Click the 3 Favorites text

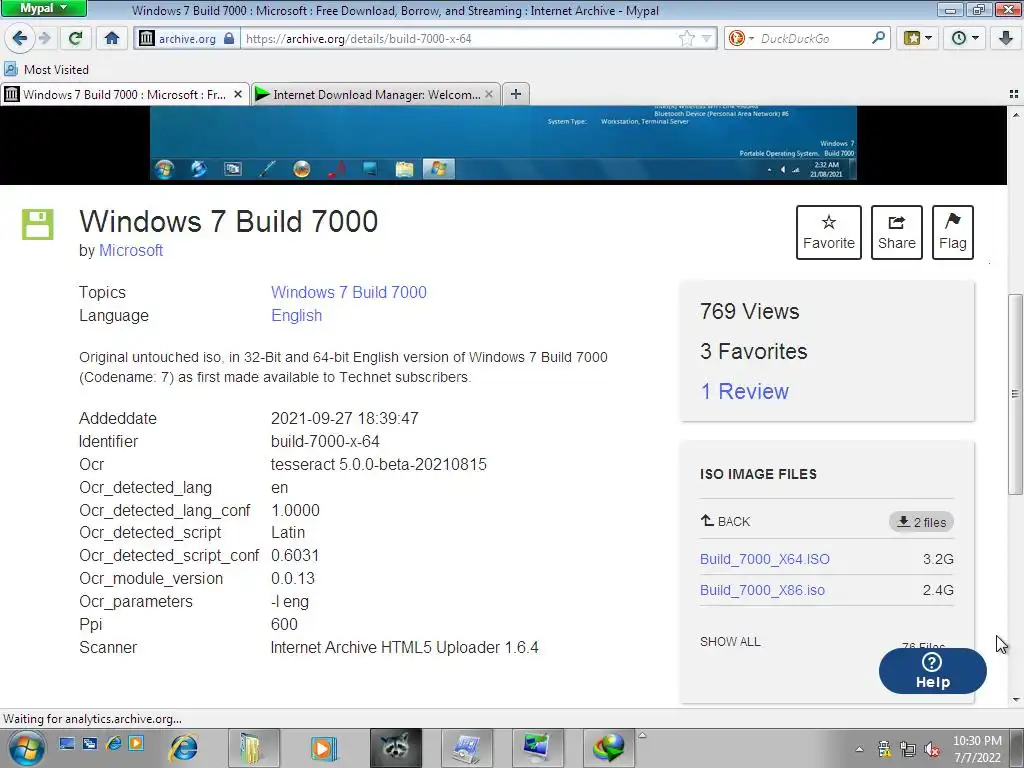pyautogui.click(x=754, y=351)
